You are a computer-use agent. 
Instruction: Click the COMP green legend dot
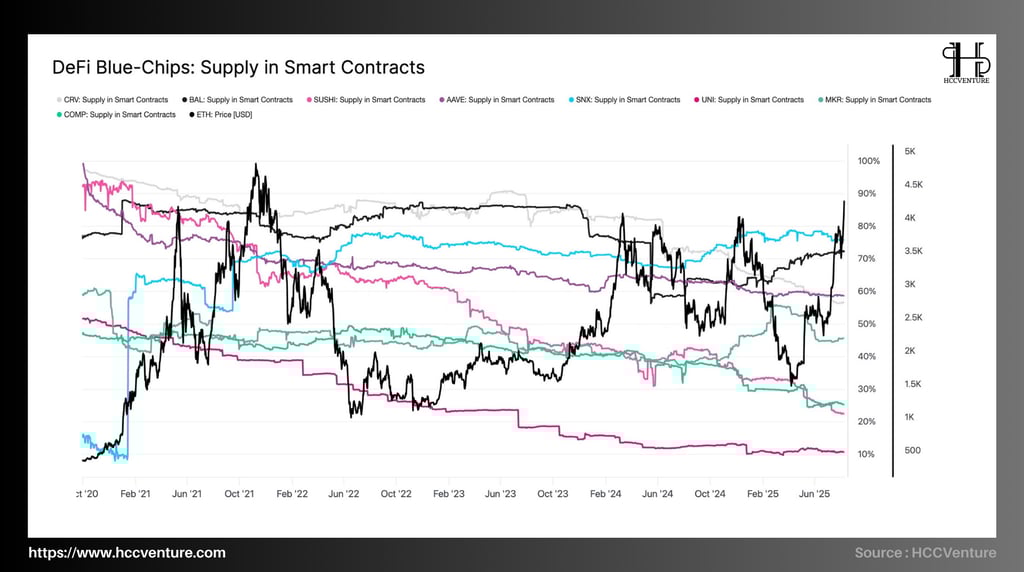coord(59,115)
